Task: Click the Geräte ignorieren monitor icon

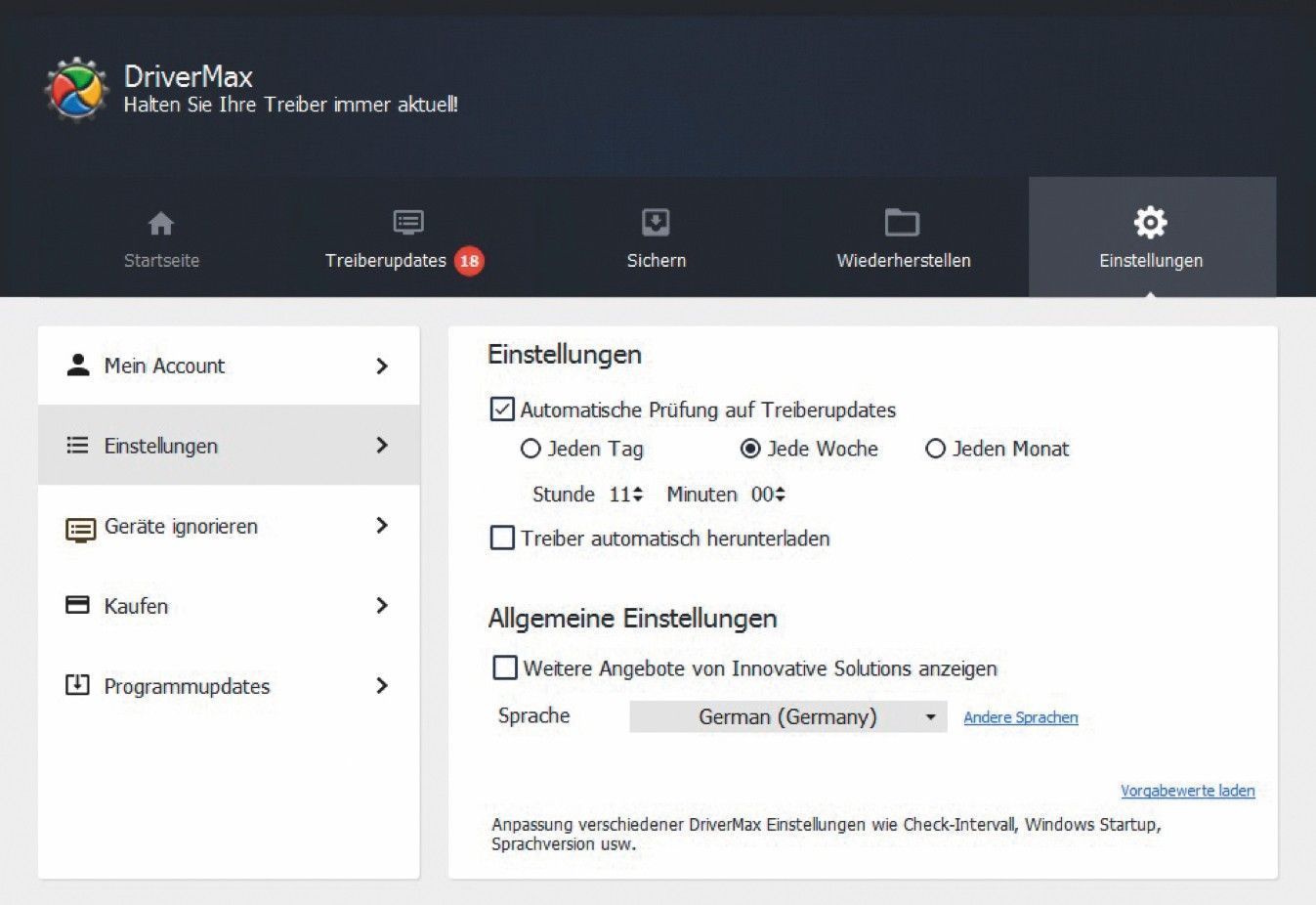Action: (80, 529)
